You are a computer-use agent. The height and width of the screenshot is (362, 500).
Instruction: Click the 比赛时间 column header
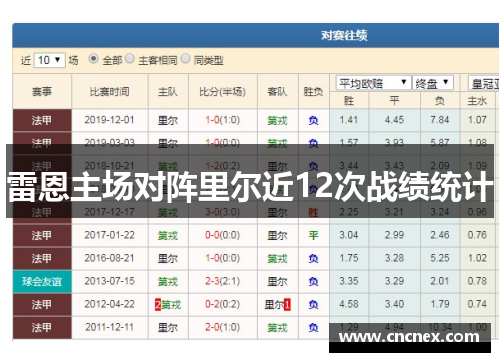click(x=110, y=91)
